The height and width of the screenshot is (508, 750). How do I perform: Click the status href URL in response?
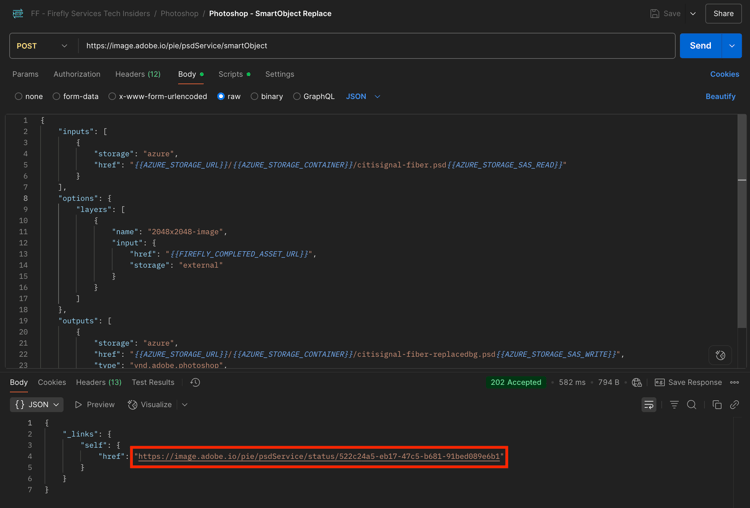point(319,456)
